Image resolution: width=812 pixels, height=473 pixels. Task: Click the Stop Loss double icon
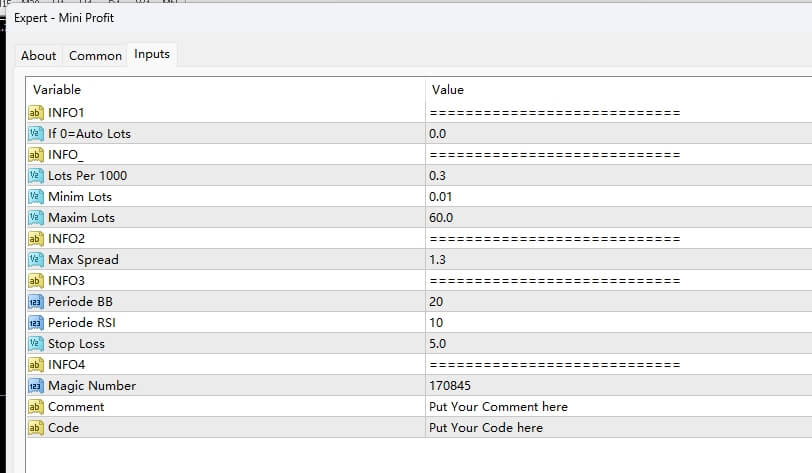coord(35,343)
